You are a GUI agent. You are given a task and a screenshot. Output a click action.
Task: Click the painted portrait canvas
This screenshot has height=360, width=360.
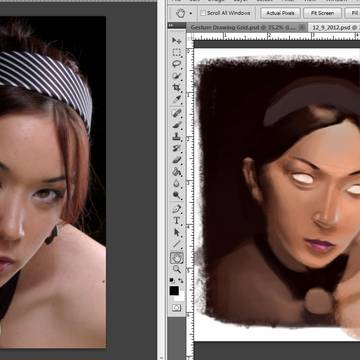(x=277, y=194)
